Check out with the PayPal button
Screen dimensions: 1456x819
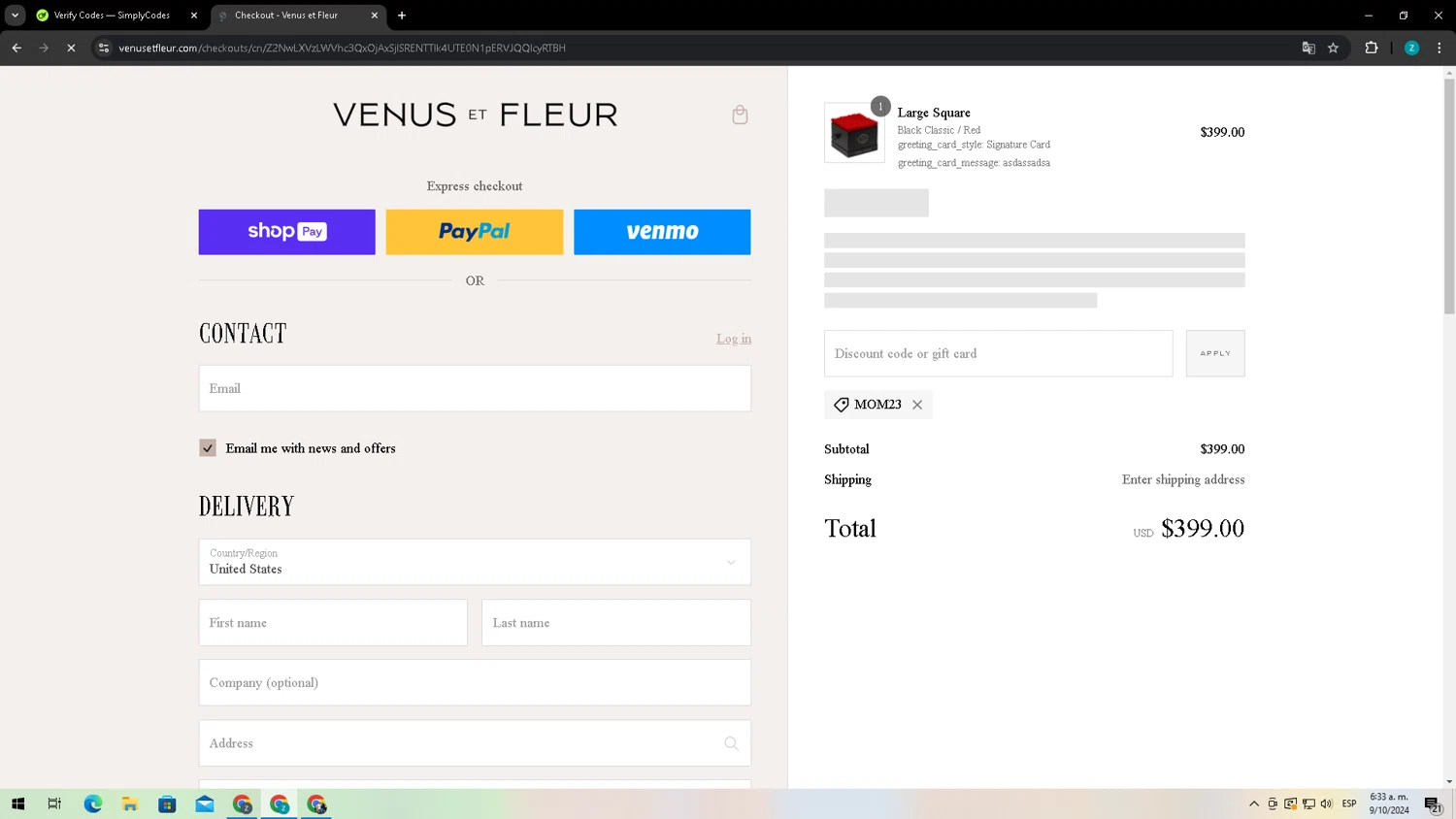tap(474, 232)
